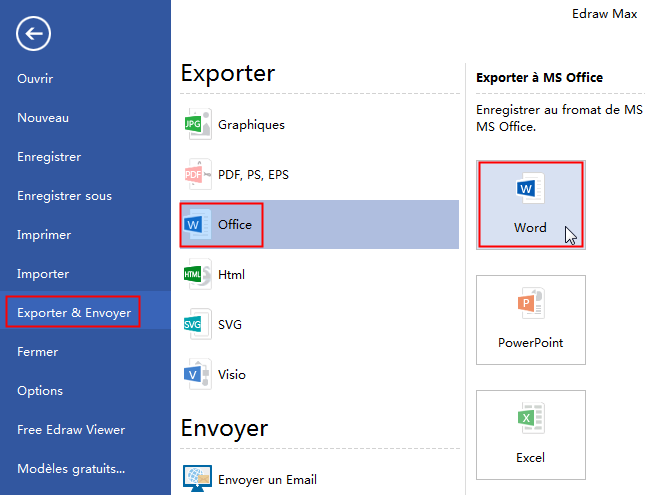Open the Exporter & Envoyer section

74,313
